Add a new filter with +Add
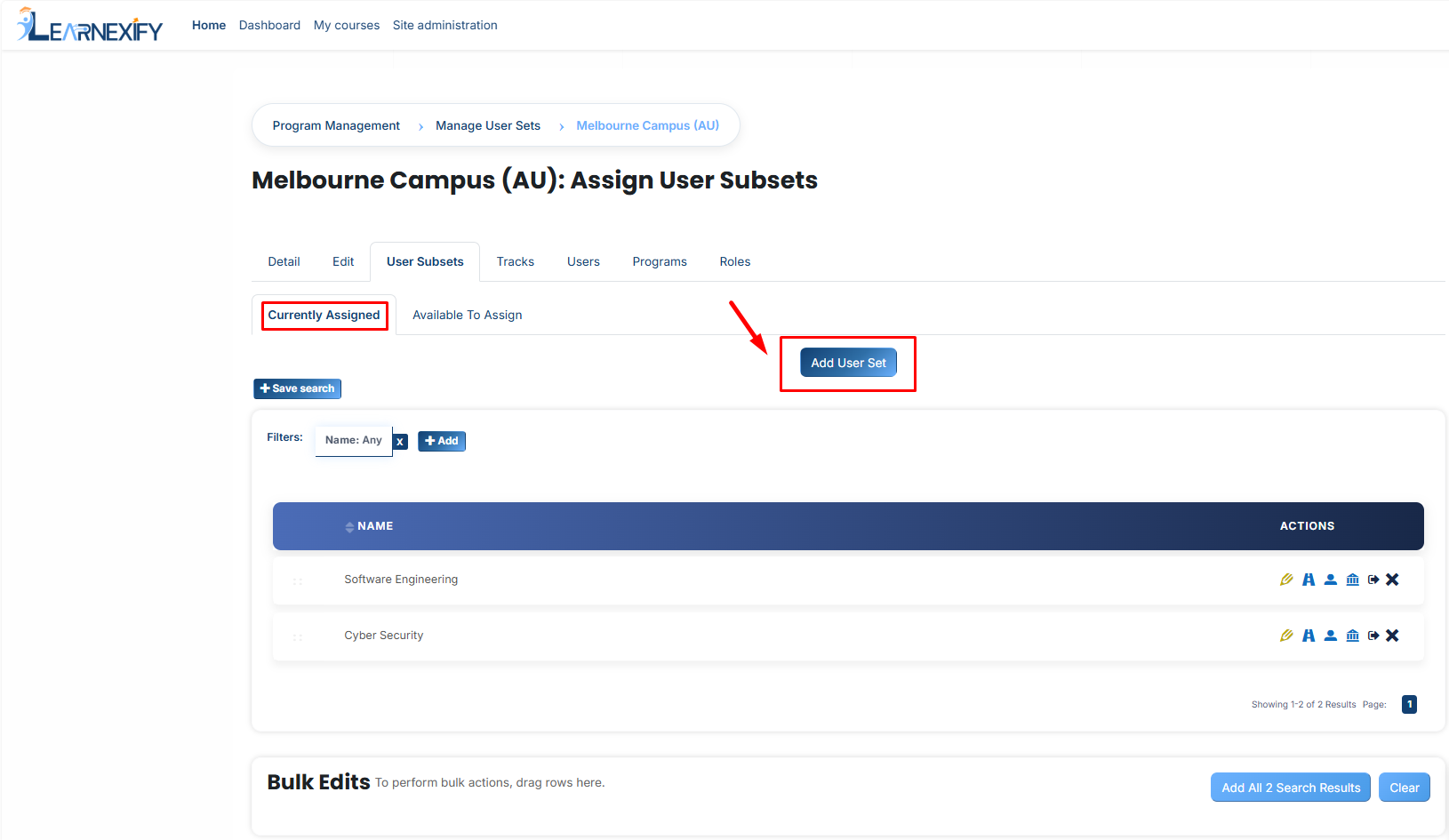Image resolution: width=1449 pixels, height=840 pixels. tap(442, 441)
